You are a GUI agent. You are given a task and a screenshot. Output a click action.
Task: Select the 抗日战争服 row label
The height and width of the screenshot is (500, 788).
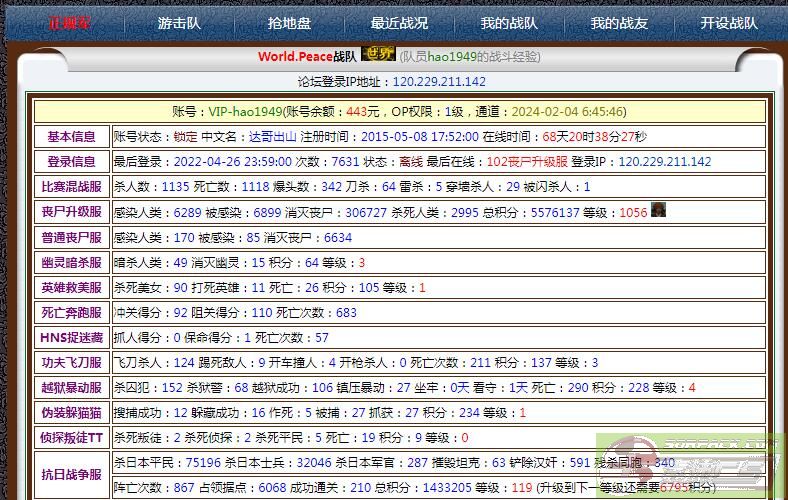(71, 475)
